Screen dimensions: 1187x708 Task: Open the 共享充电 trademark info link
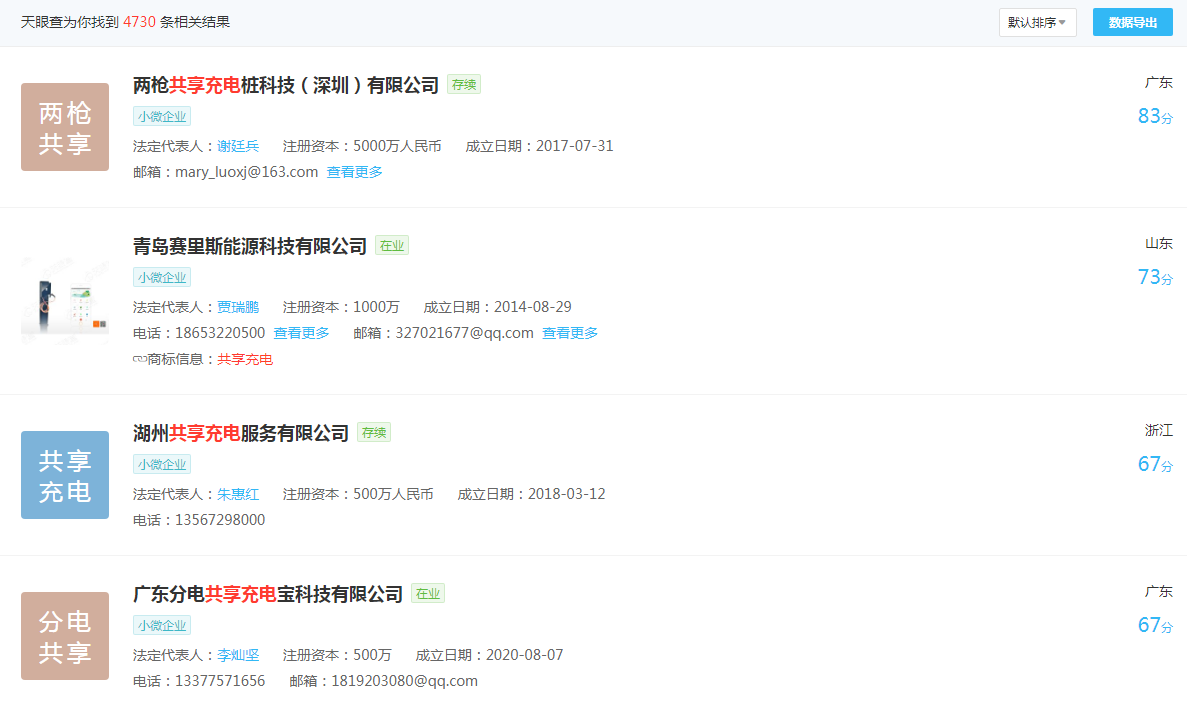pyautogui.click(x=245, y=360)
